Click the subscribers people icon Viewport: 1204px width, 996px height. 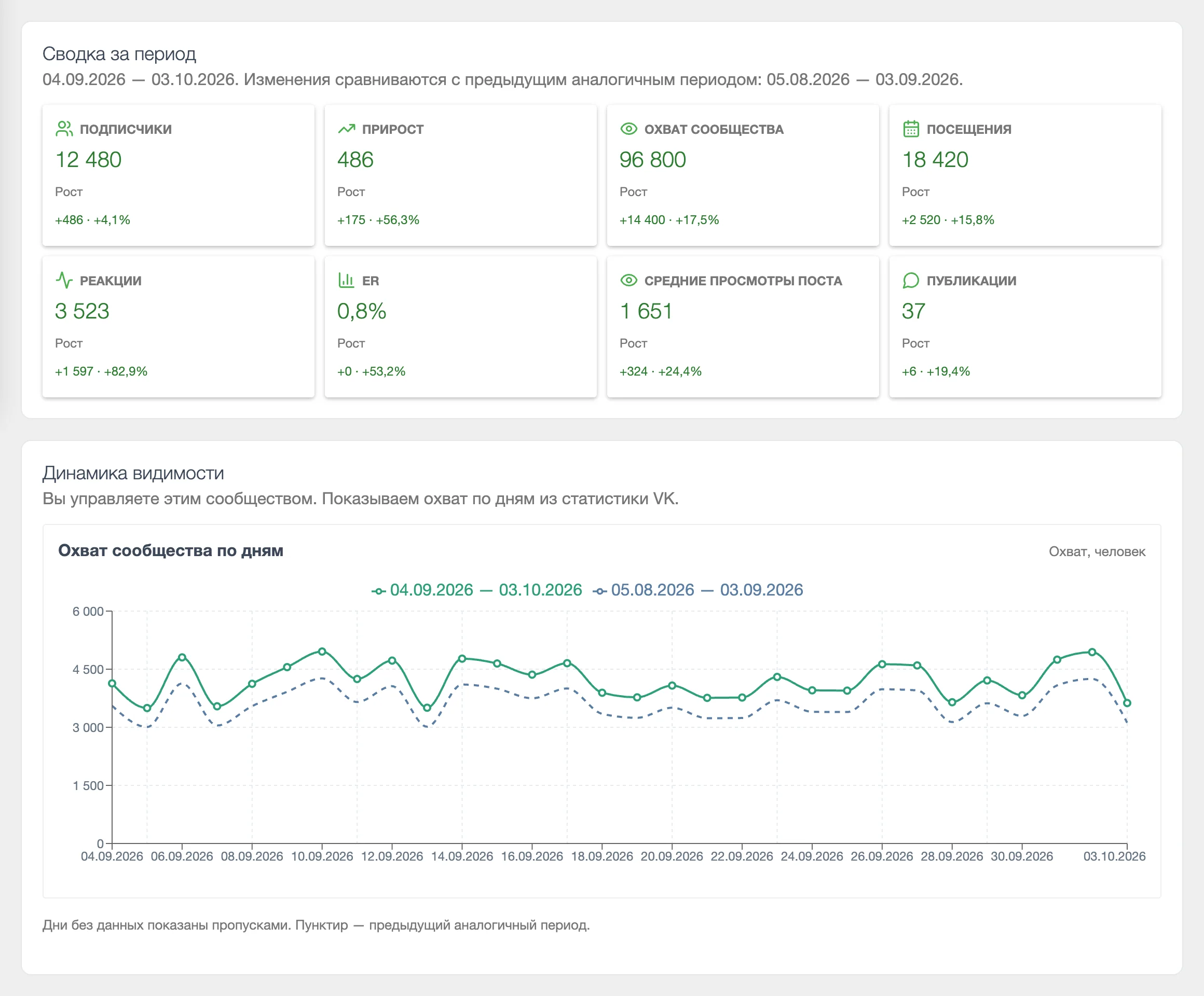point(64,129)
